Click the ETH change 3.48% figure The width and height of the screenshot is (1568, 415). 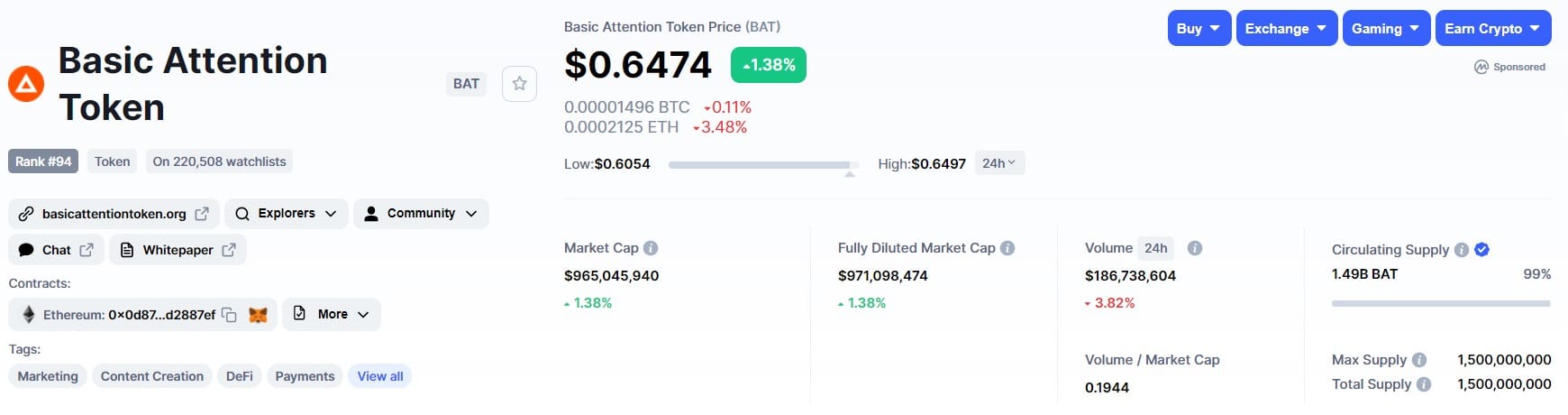(724, 127)
